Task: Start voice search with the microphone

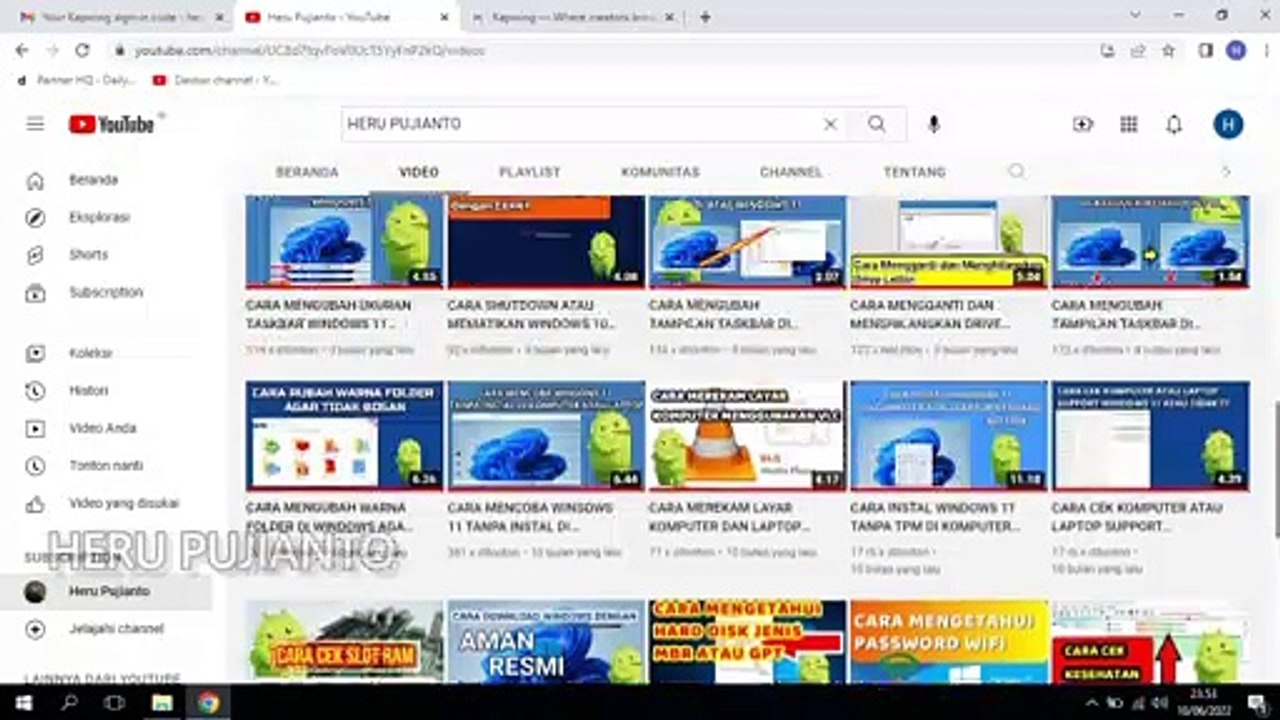Action: pyautogui.click(x=933, y=124)
